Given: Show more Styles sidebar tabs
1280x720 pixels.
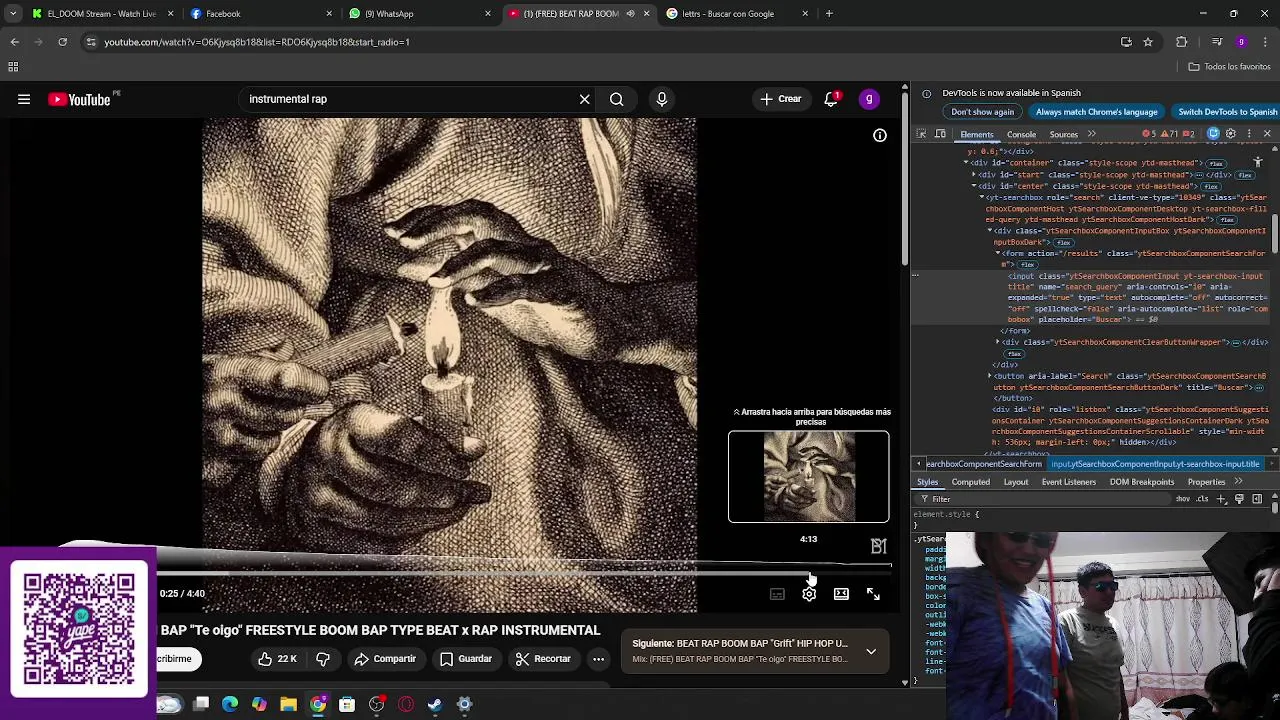Looking at the screenshot, I should coord(1238,482).
